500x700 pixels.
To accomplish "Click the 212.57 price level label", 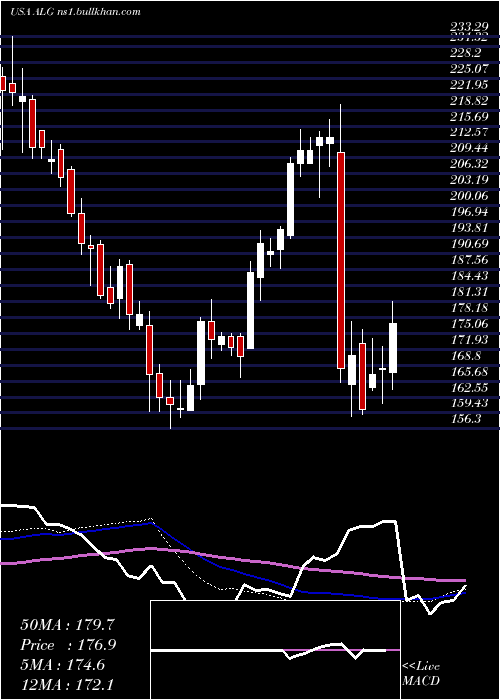I will 469,133.
